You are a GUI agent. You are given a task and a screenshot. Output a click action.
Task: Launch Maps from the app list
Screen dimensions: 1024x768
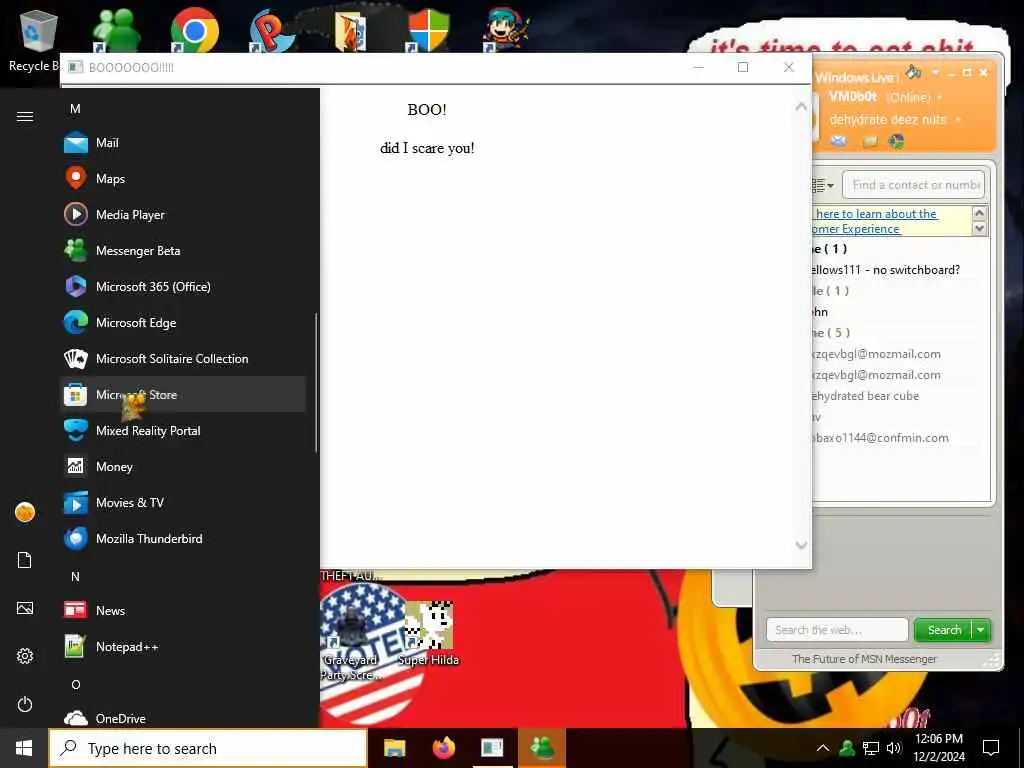182,178
